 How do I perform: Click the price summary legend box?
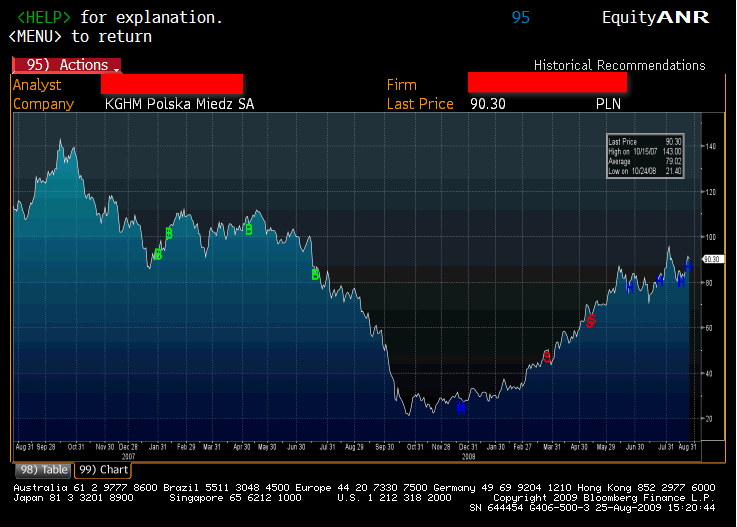(x=645, y=156)
